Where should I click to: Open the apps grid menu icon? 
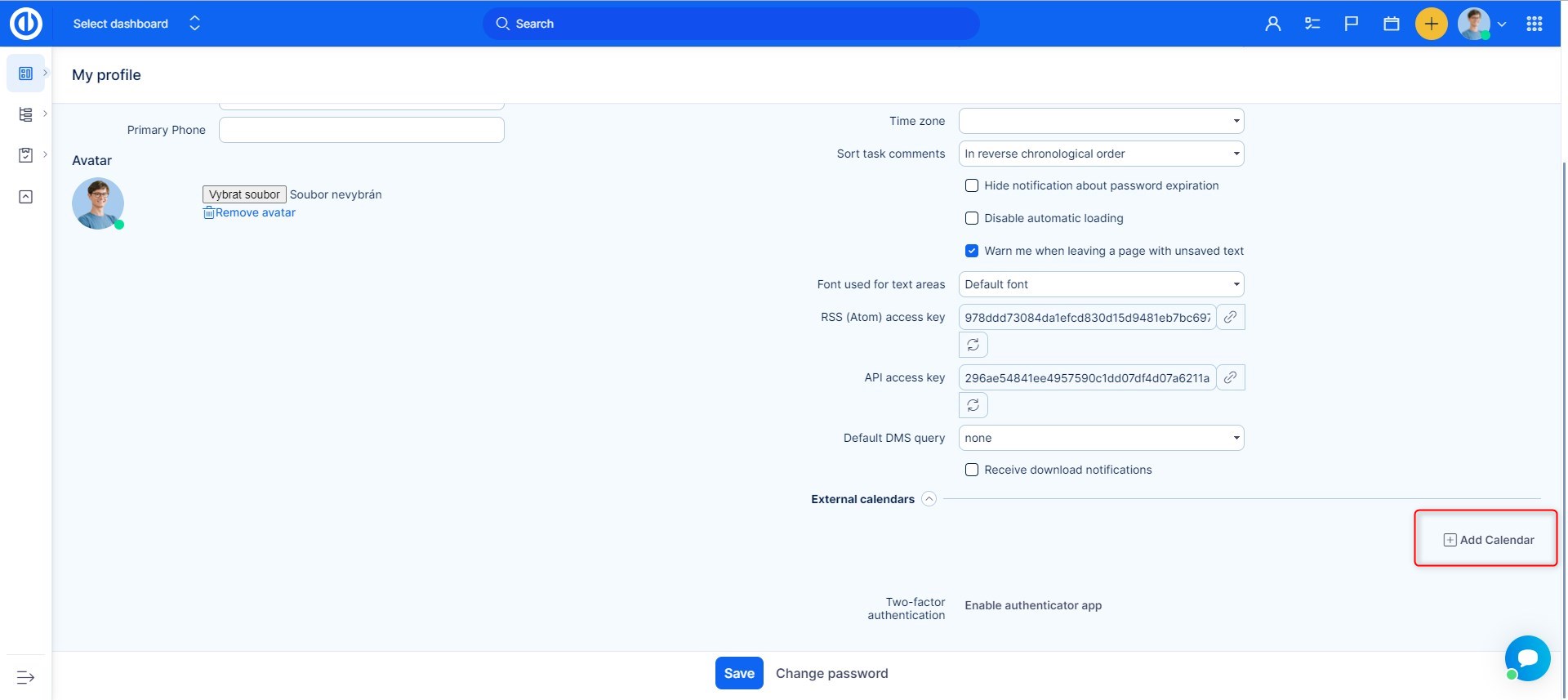coord(1534,24)
